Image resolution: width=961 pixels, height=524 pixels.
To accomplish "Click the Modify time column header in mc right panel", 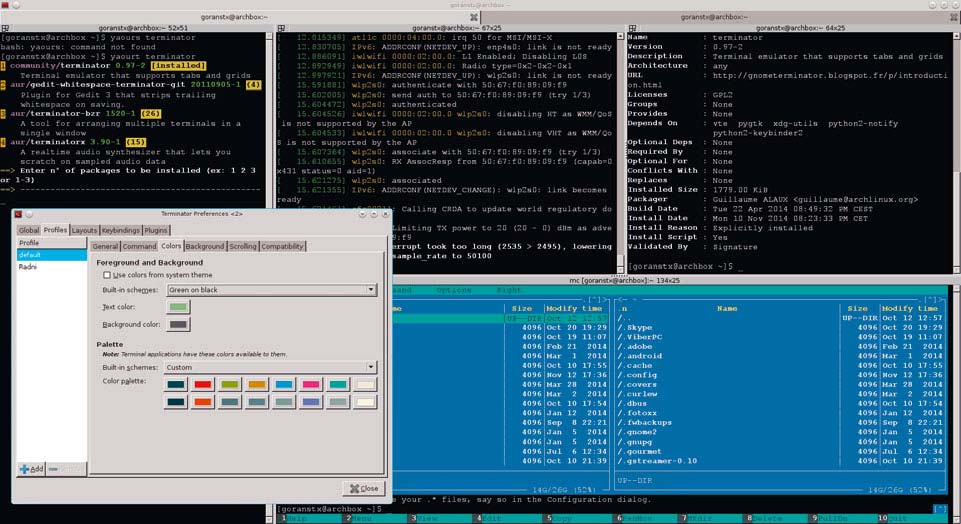I will tap(910, 308).
